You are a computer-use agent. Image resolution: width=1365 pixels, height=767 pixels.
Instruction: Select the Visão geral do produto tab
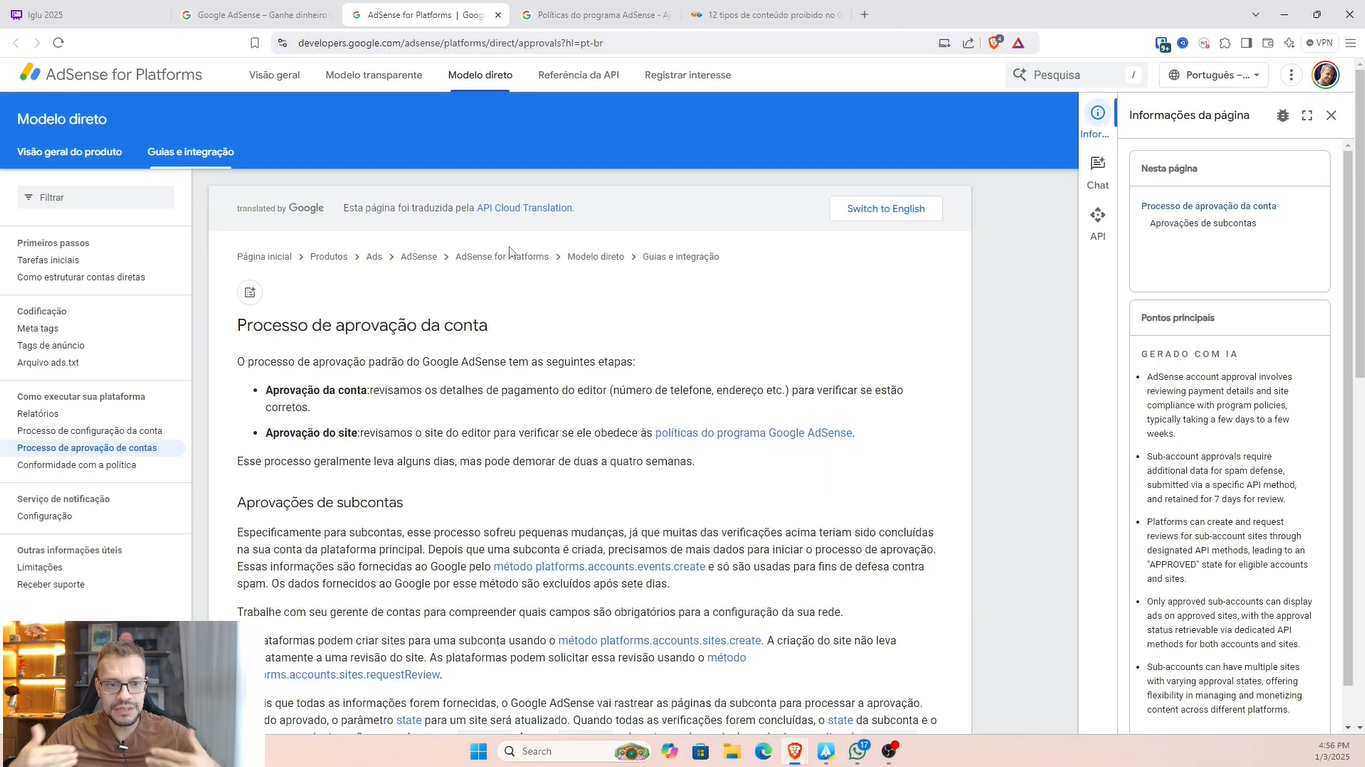pyautogui.click(x=69, y=152)
